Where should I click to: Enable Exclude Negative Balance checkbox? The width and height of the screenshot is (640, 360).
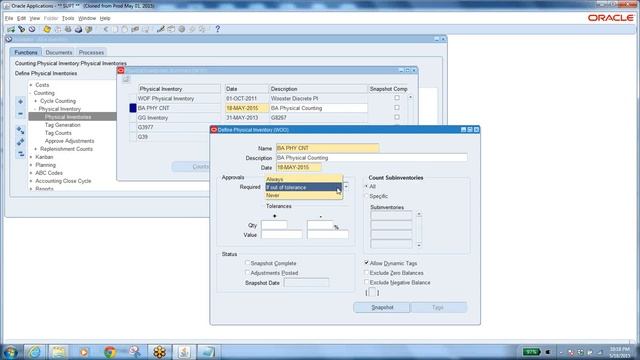pos(367,282)
